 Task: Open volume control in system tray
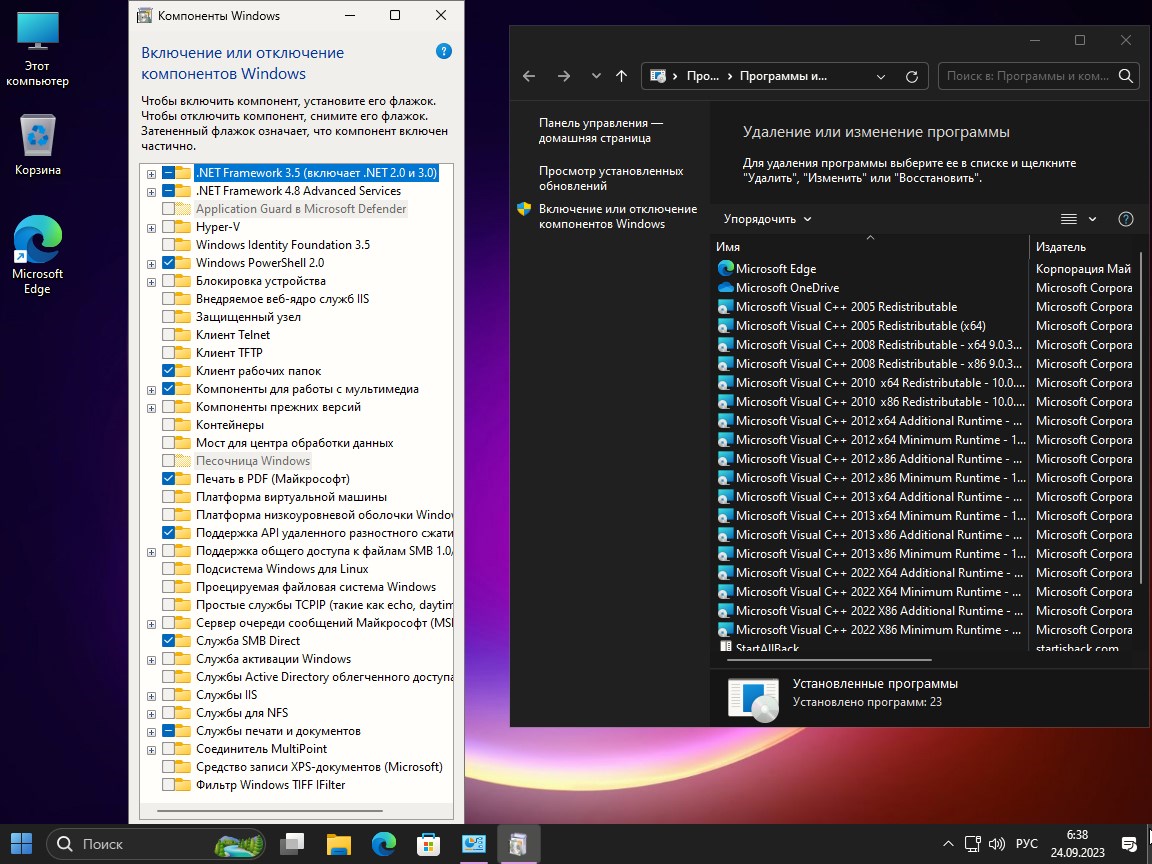(x=997, y=843)
